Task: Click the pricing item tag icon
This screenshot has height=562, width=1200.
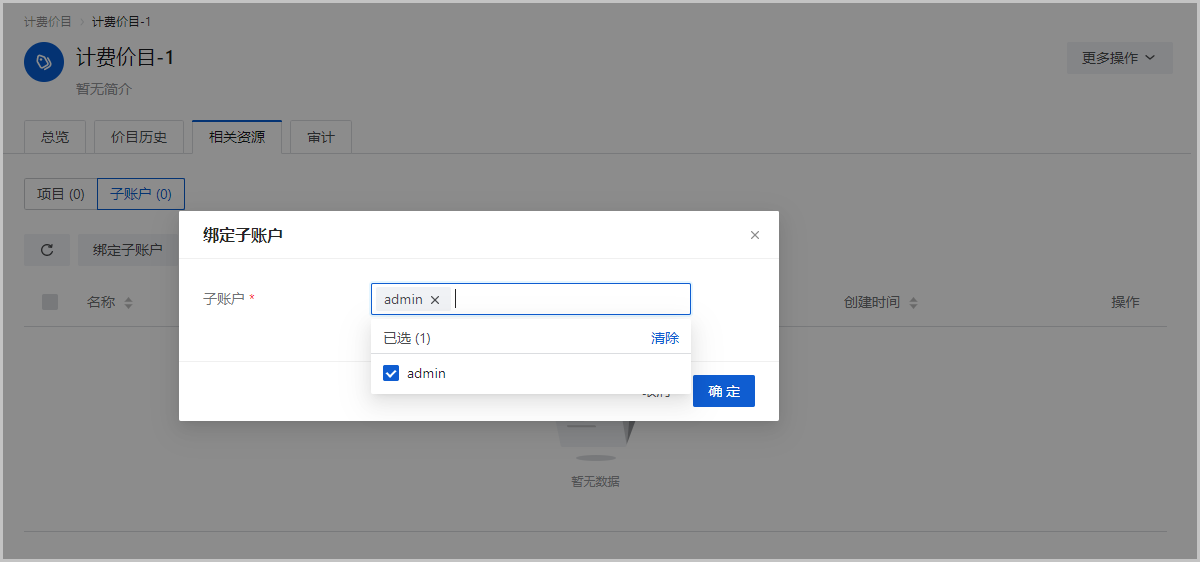Action: coord(43,62)
